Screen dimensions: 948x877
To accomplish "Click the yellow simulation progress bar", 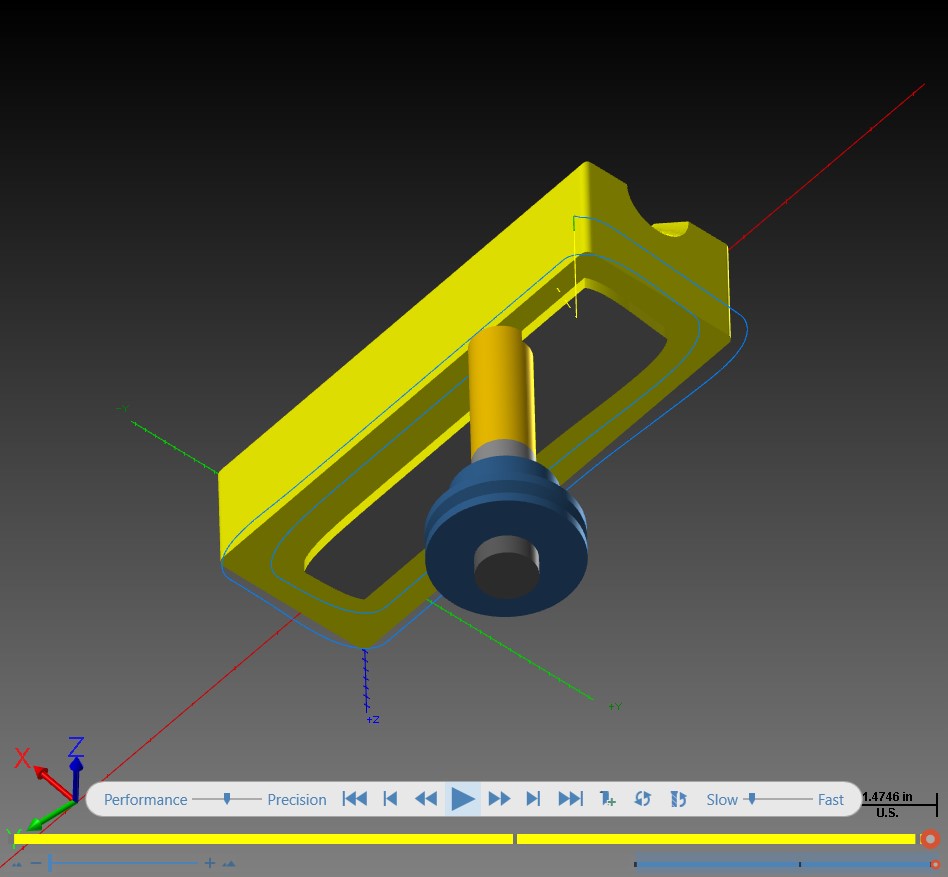I will tap(464, 839).
